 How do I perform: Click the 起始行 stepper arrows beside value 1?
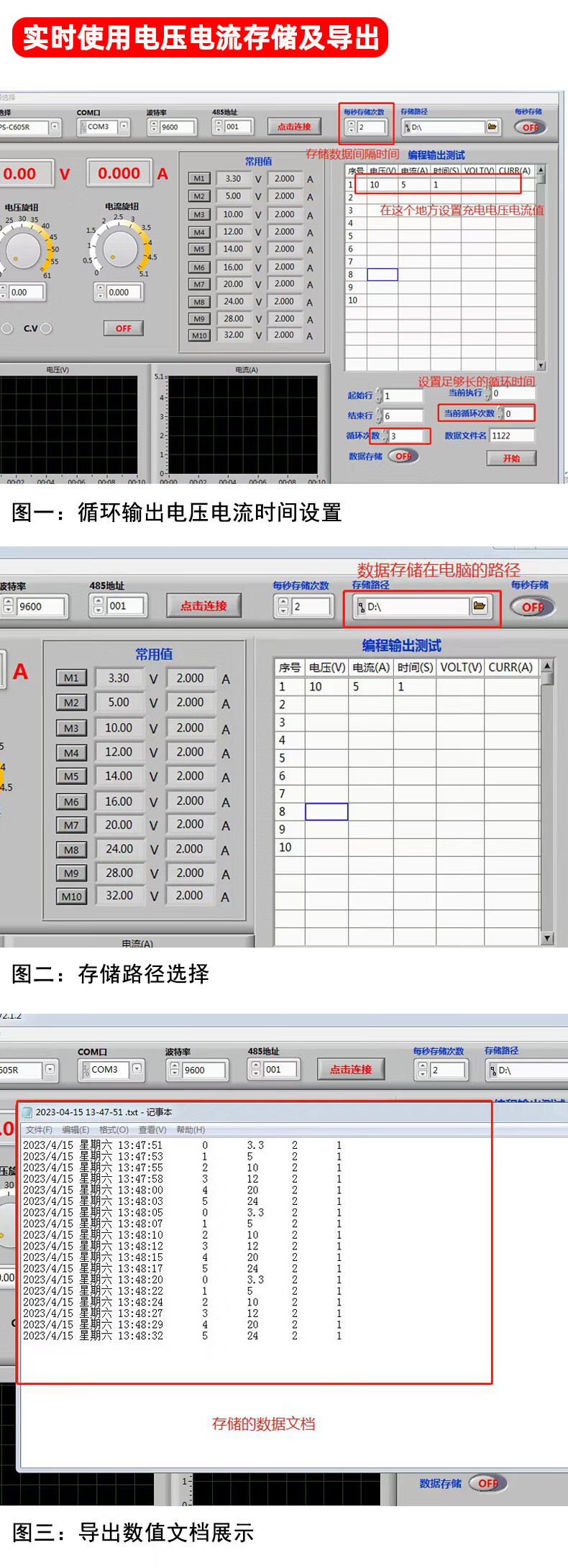pyautogui.click(x=379, y=395)
